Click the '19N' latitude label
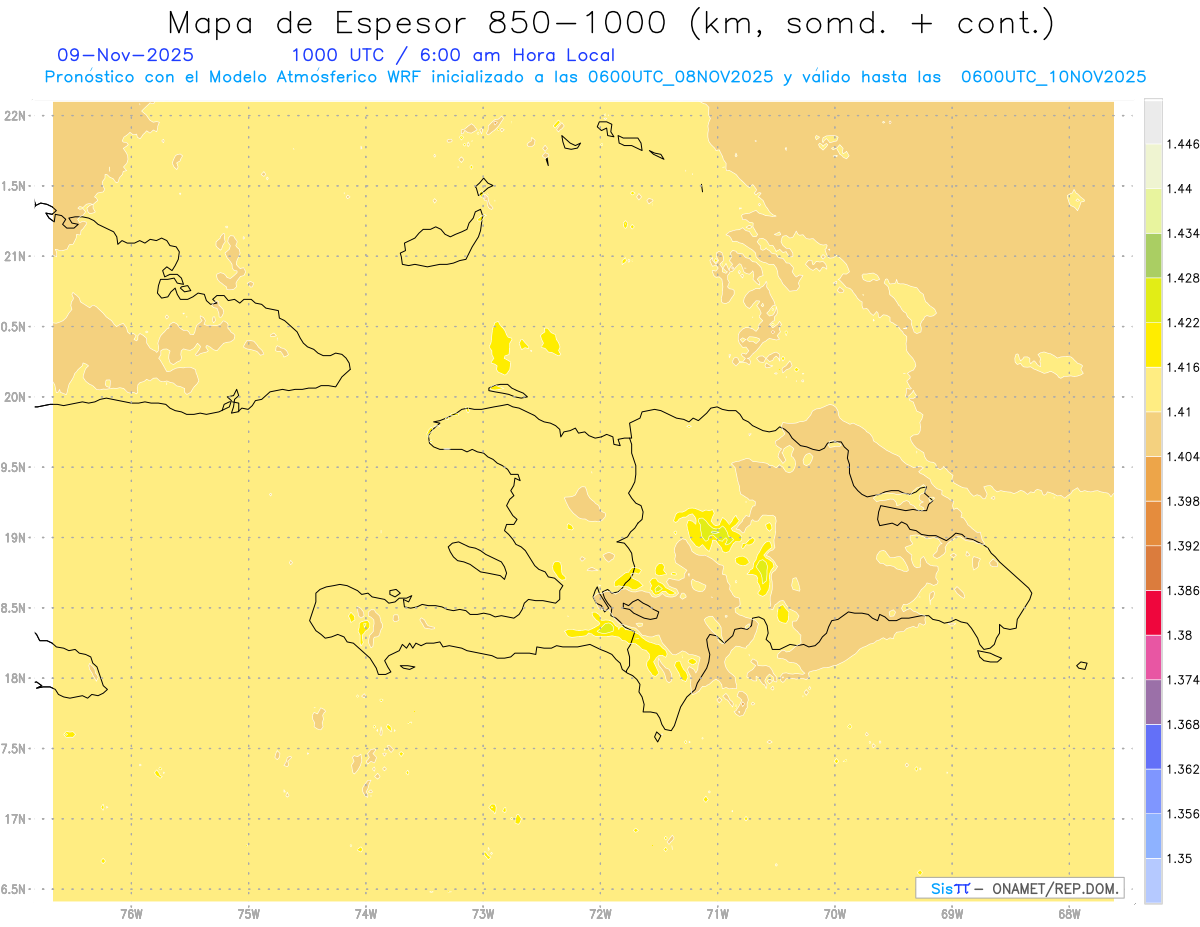Viewport: 1200px width, 927px height. (x=15, y=538)
